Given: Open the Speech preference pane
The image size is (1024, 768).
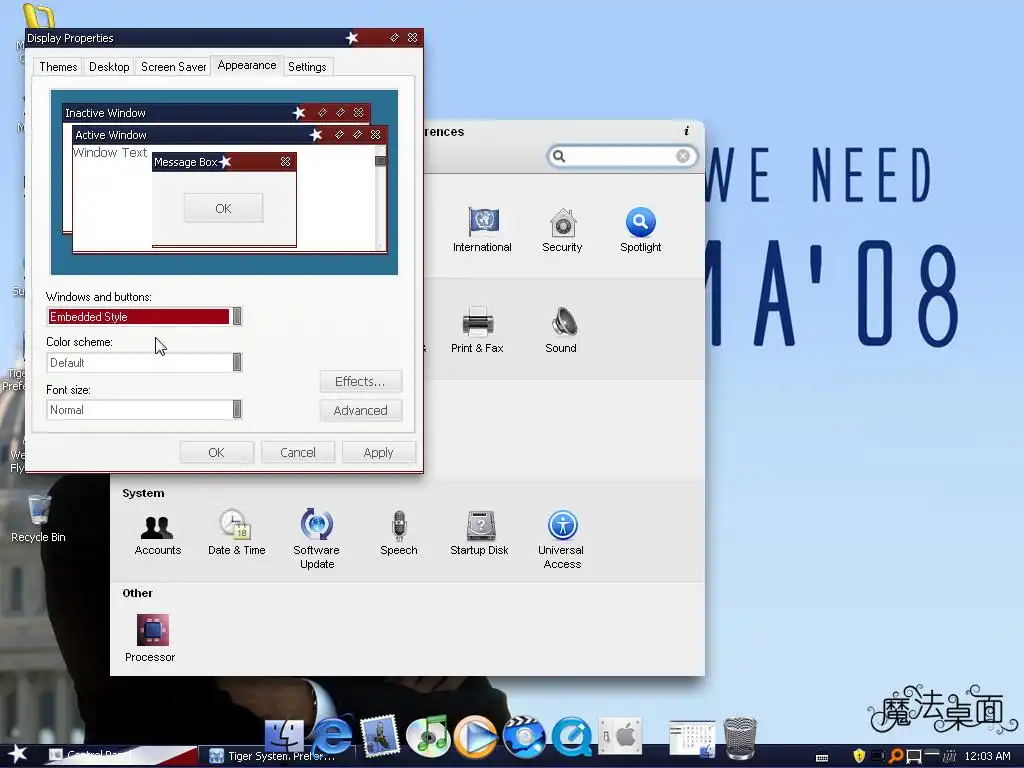Looking at the screenshot, I should [398, 532].
